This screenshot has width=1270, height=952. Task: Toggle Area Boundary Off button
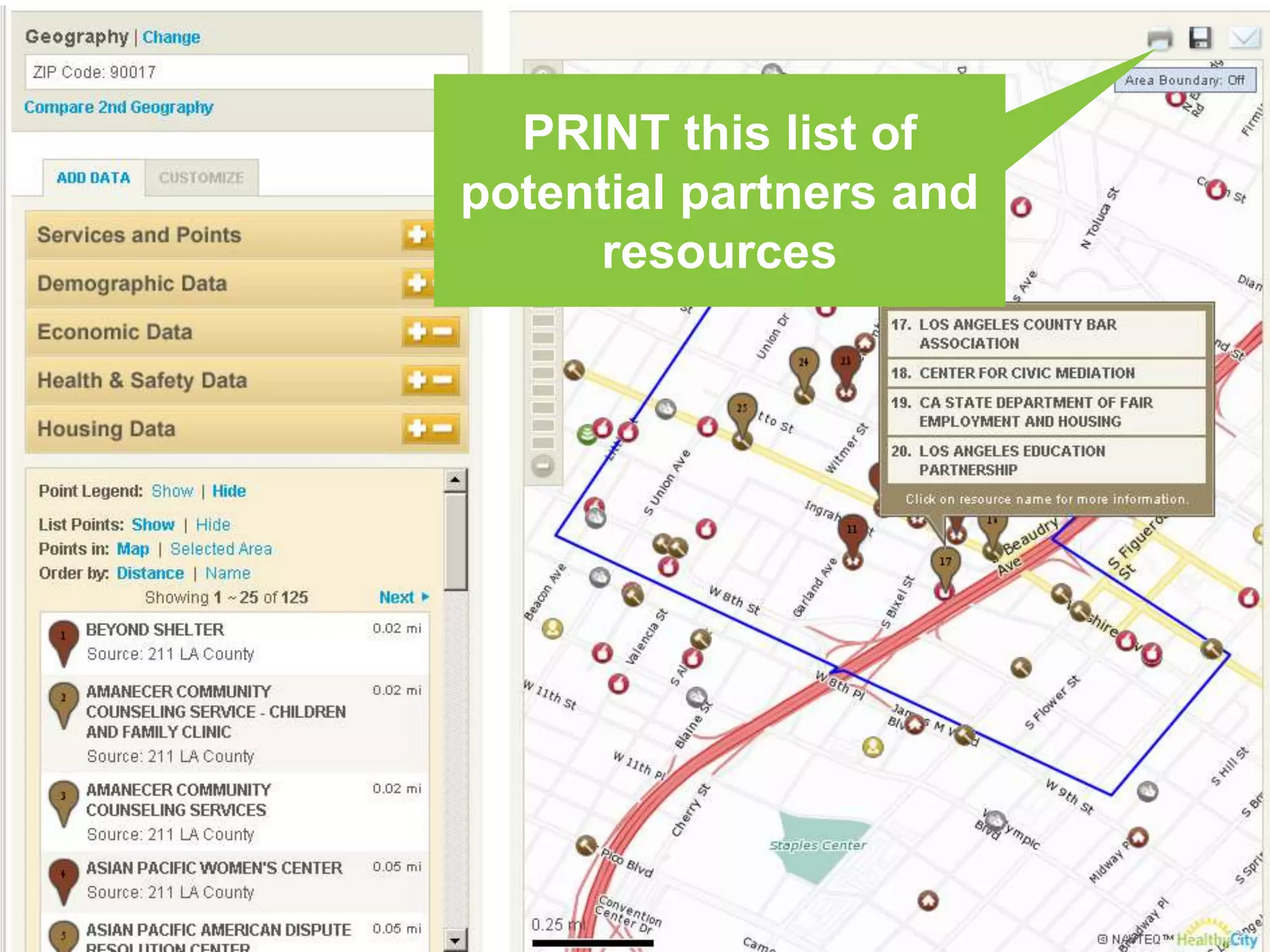click(x=1185, y=80)
